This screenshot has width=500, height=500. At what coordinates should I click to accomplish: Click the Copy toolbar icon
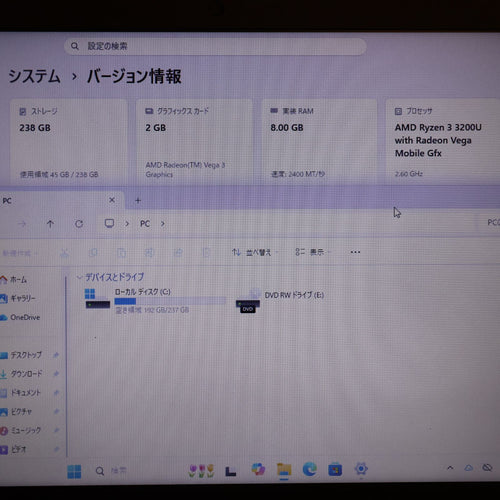(x=93, y=253)
